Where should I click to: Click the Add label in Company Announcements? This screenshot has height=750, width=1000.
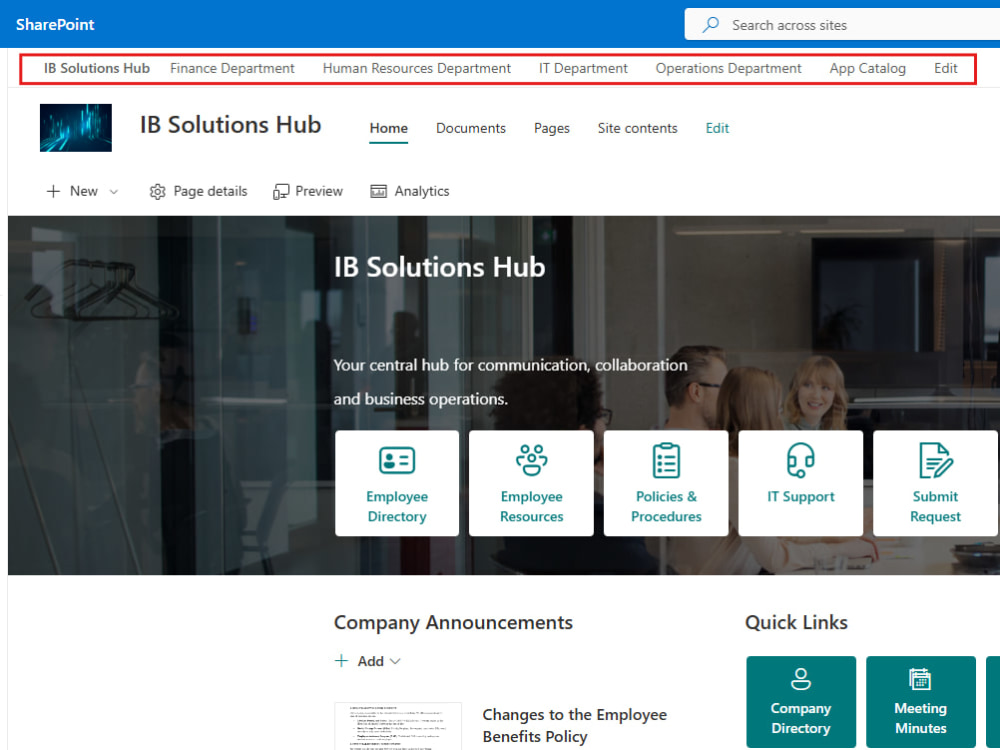click(371, 661)
